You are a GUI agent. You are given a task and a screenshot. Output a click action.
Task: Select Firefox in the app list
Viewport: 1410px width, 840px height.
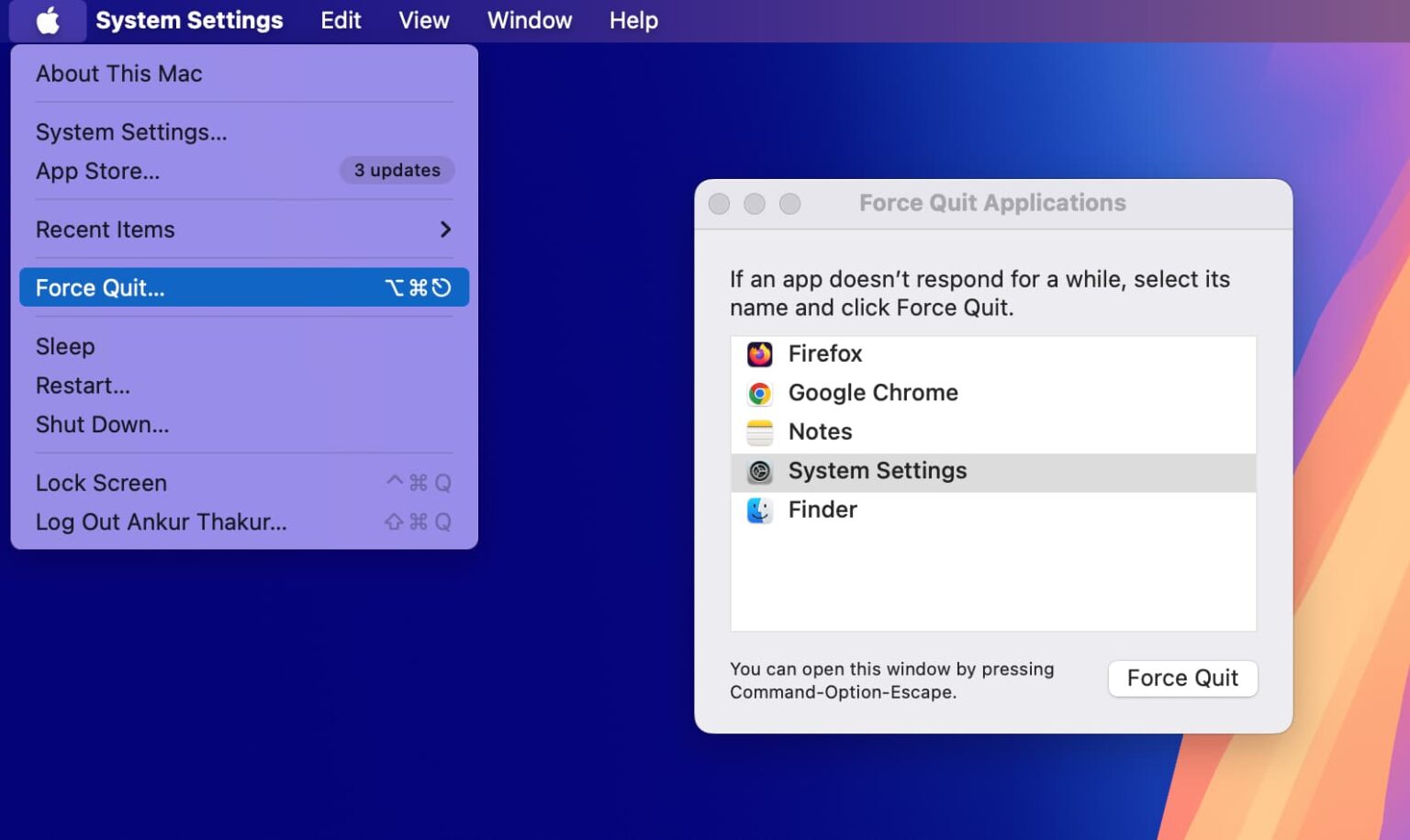pyautogui.click(x=993, y=354)
